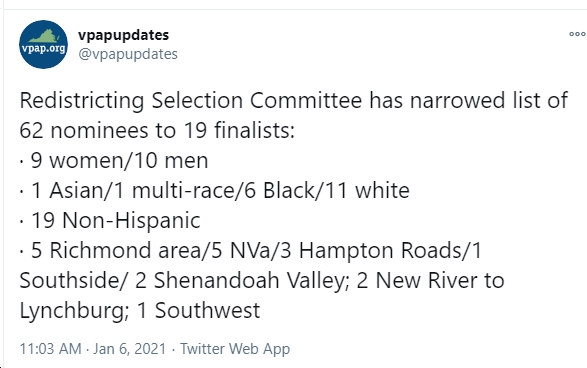Click the vpap.org text inside the avatar
587x368 pixels.
pyautogui.click(x=43, y=49)
